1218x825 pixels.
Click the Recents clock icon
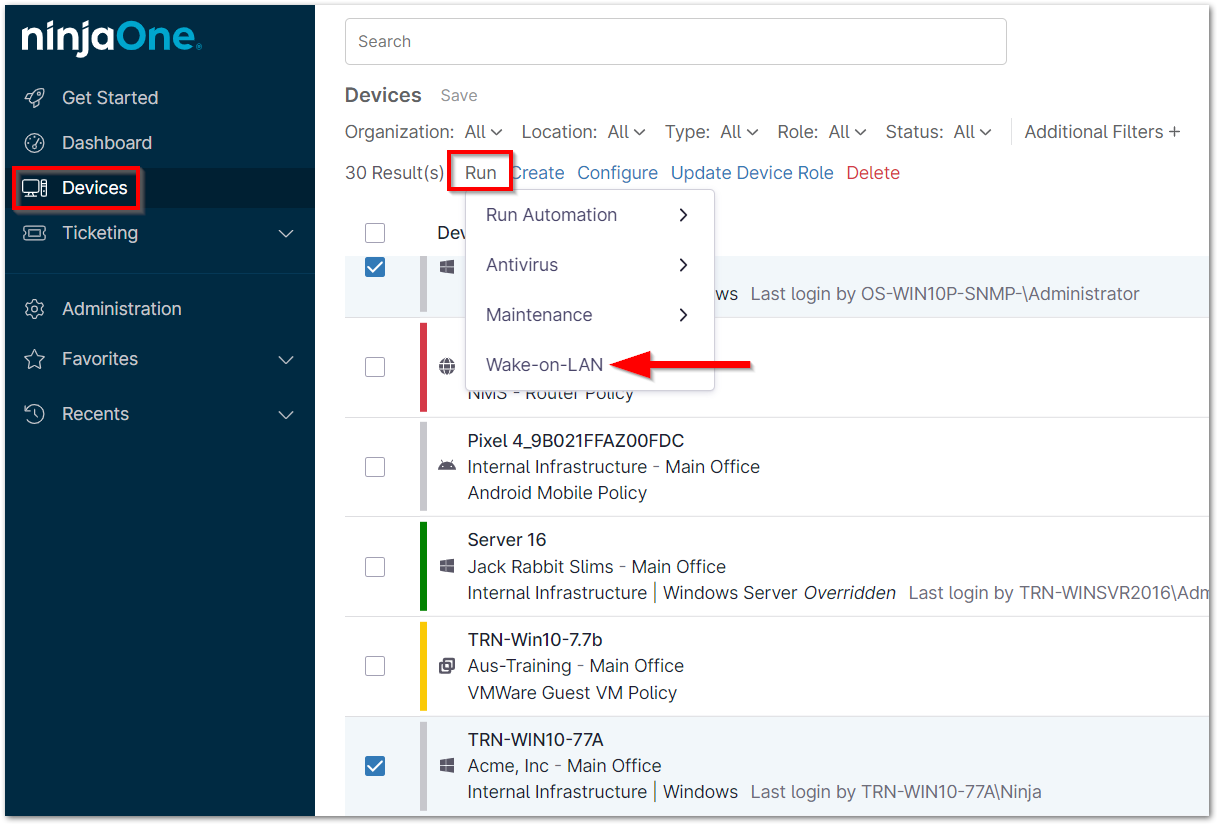click(35, 414)
